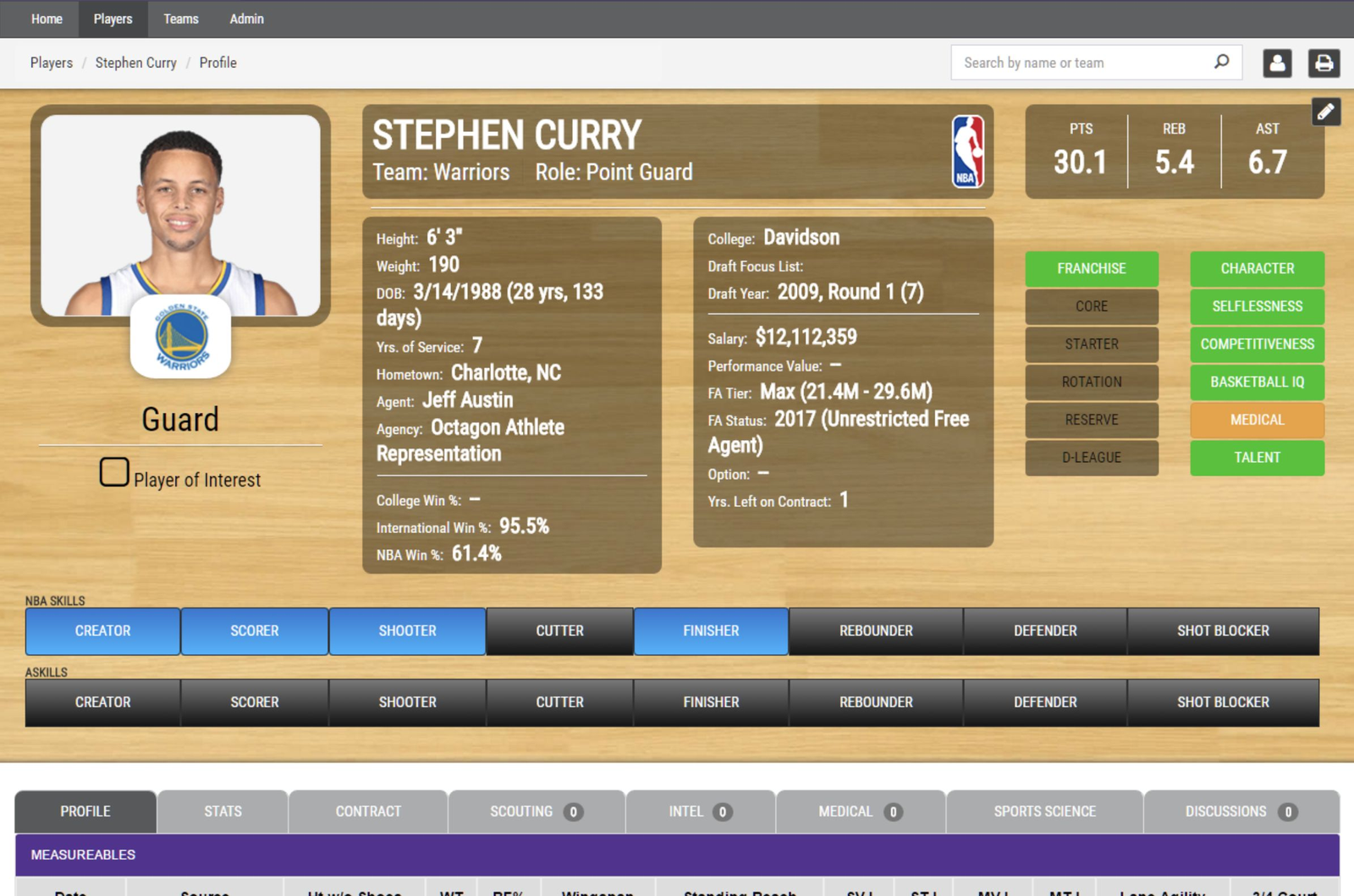Open the Teams nav menu
Image resolution: width=1354 pixels, height=896 pixels.
point(181,19)
